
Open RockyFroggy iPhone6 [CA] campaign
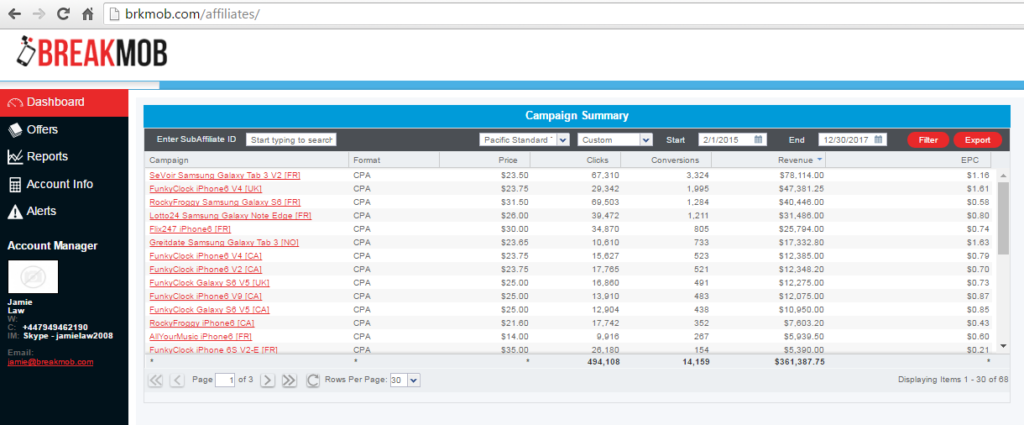[x=202, y=323]
